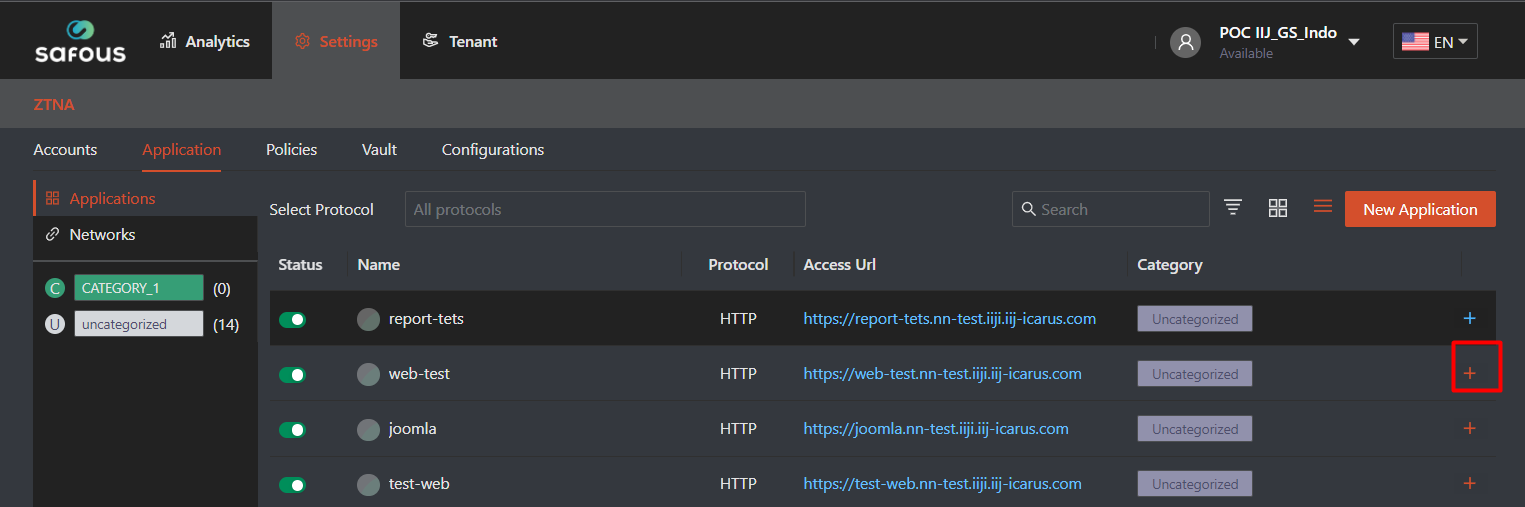Click the Safous logo
Image resolution: width=1525 pixels, height=507 pixels.
(x=80, y=41)
